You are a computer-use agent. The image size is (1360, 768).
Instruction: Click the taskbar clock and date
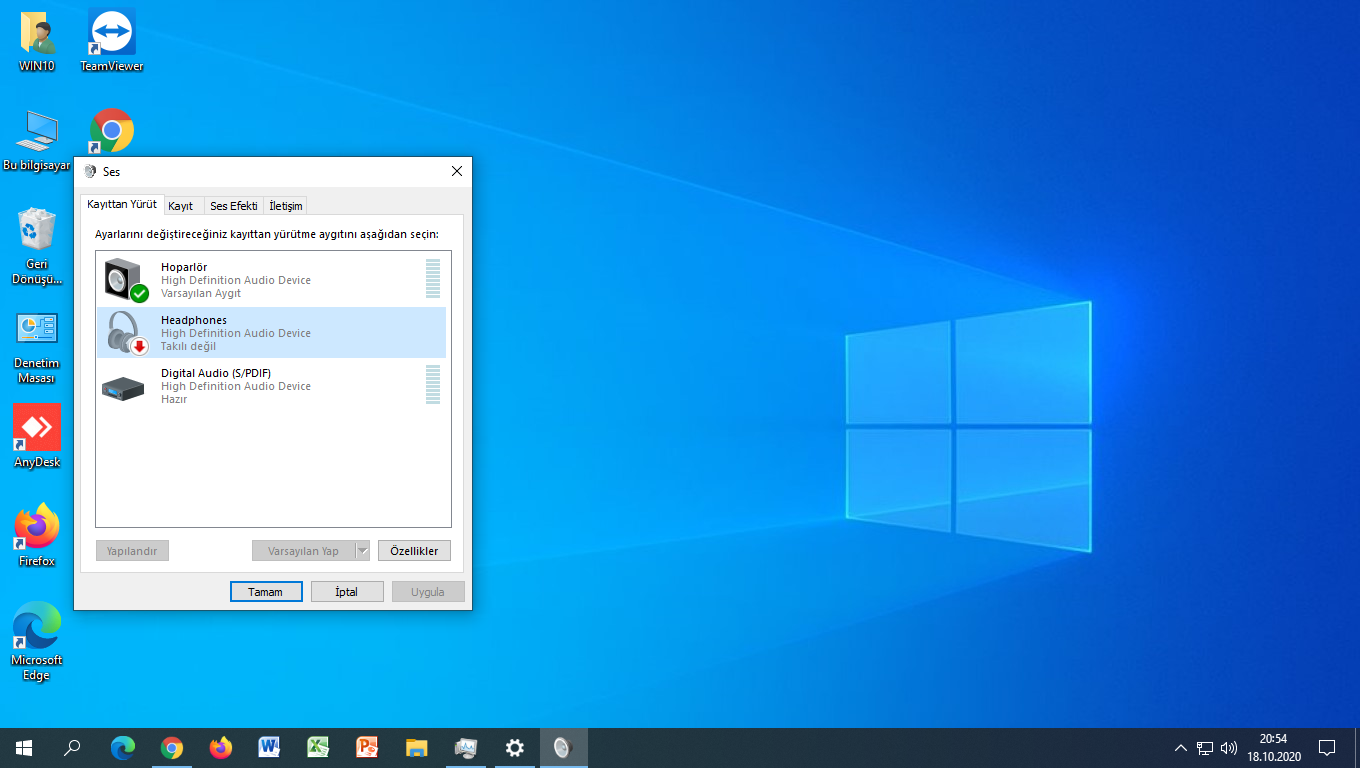(1273, 747)
